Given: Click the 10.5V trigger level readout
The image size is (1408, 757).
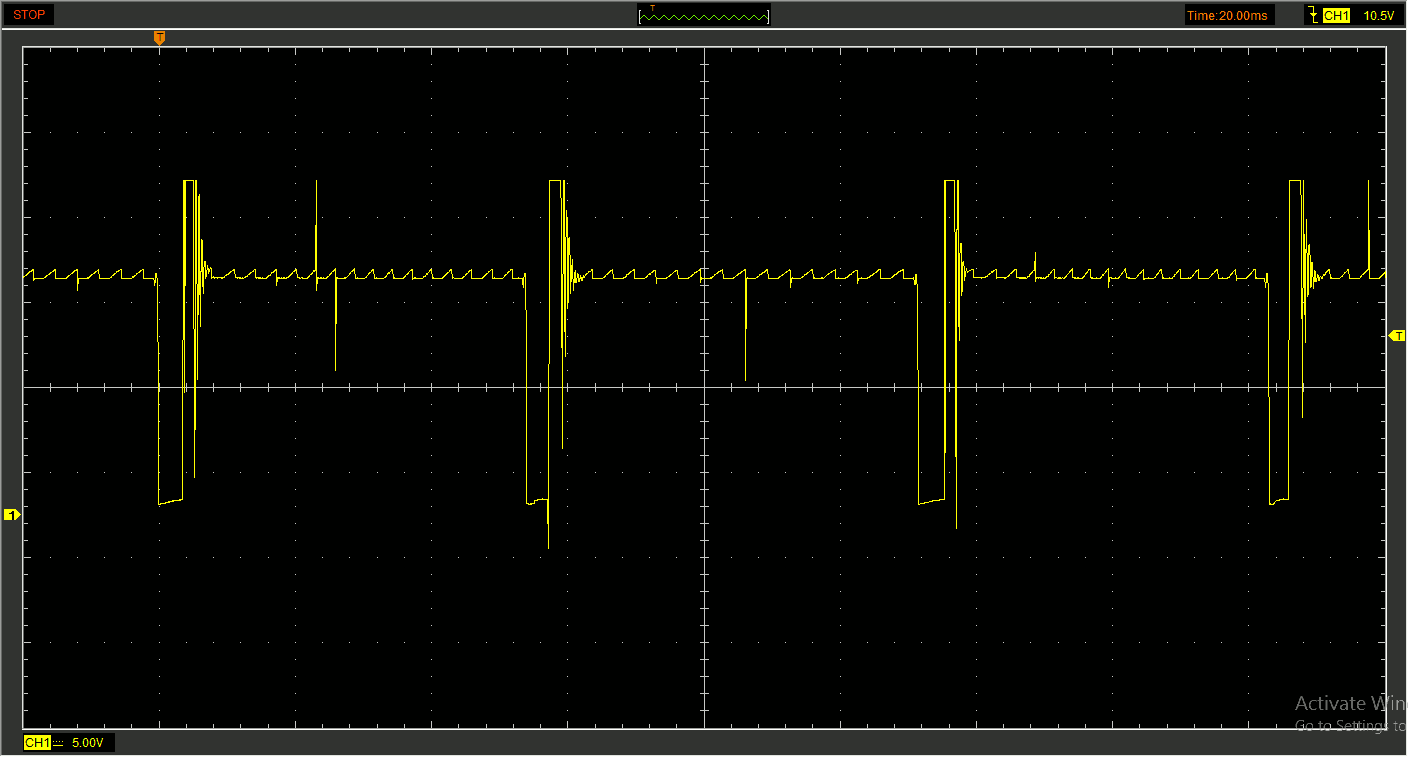Looking at the screenshot, I should click(1378, 15).
